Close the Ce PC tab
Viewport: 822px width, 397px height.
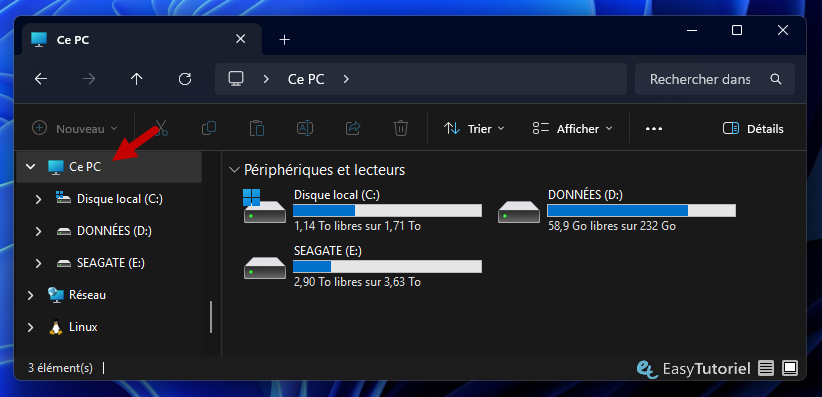pos(240,39)
